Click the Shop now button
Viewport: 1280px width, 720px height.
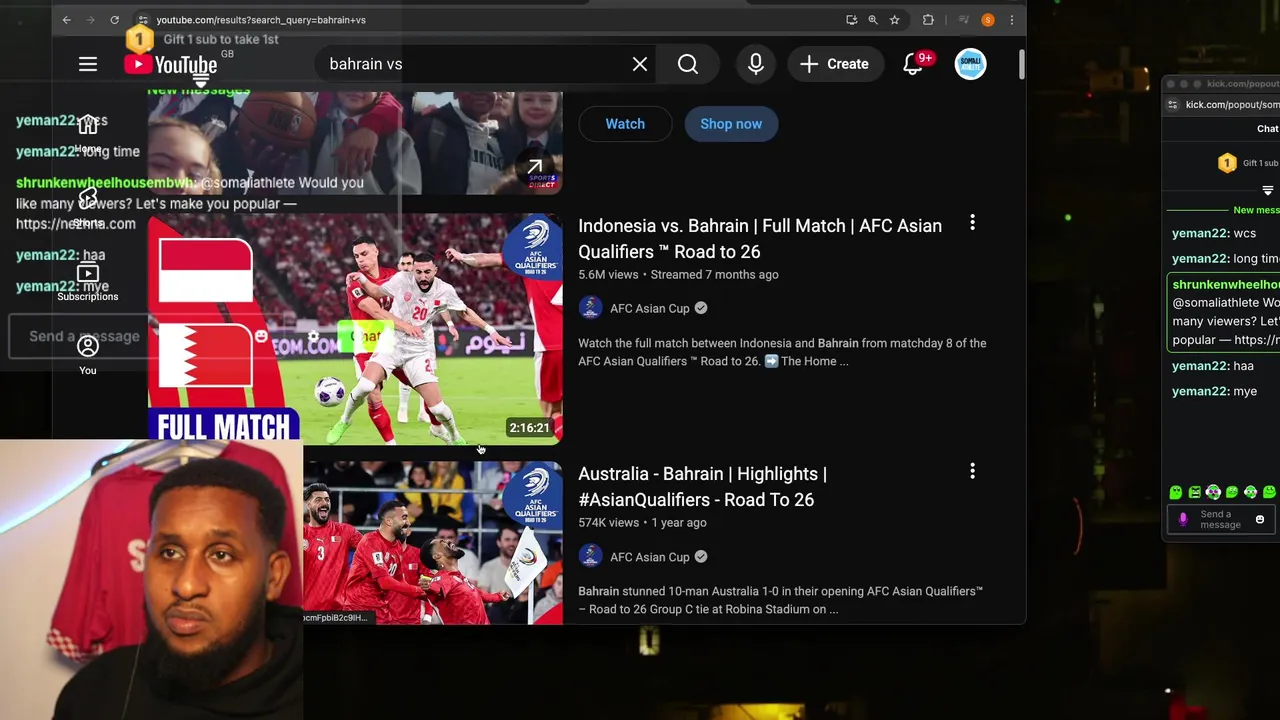point(731,124)
